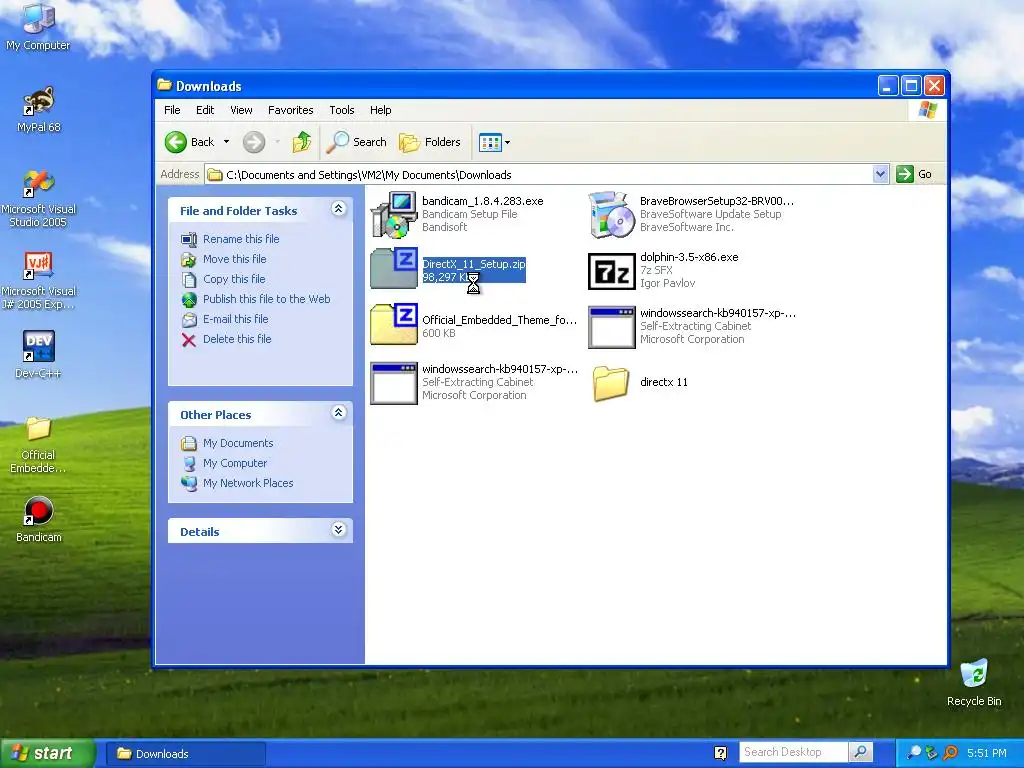This screenshot has width=1024, height=768.
Task: Open Back button history dropdown arrow
Action: pyautogui.click(x=227, y=142)
